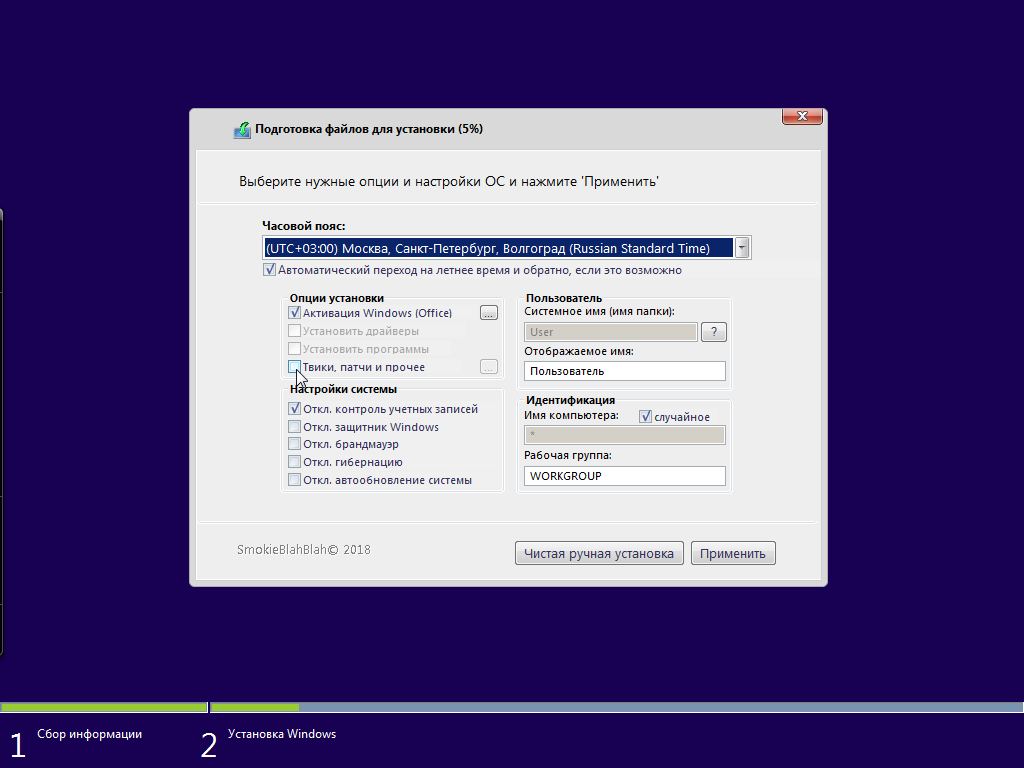This screenshot has height=768, width=1024.
Task: Click the Настройки системы group heading
Action: pyautogui.click(x=344, y=389)
